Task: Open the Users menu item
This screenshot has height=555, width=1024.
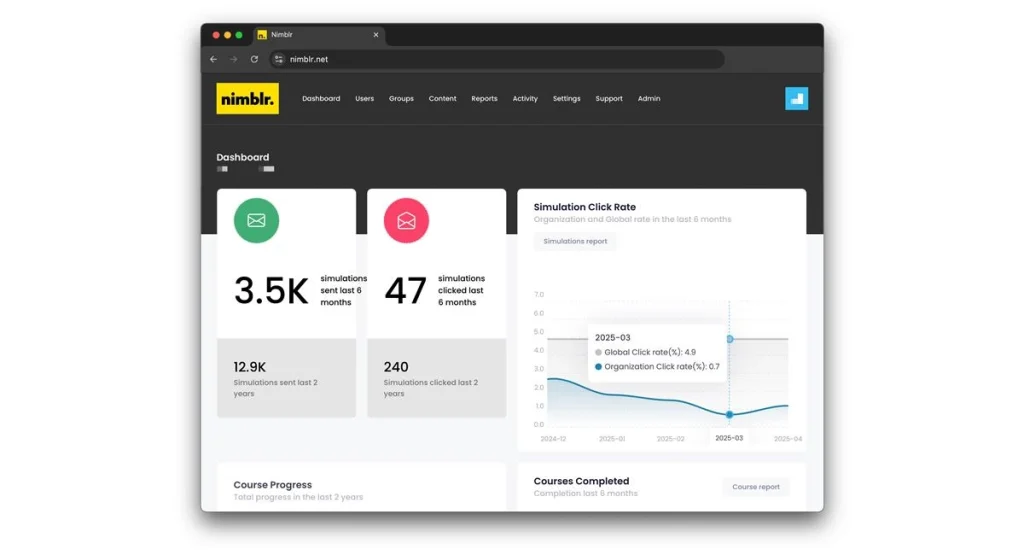Action: [364, 99]
